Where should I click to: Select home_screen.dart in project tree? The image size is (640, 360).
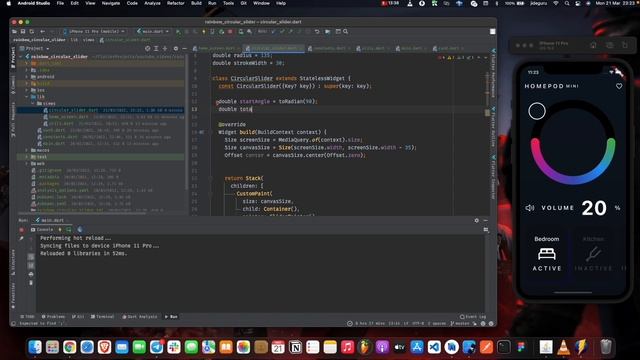(100, 117)
